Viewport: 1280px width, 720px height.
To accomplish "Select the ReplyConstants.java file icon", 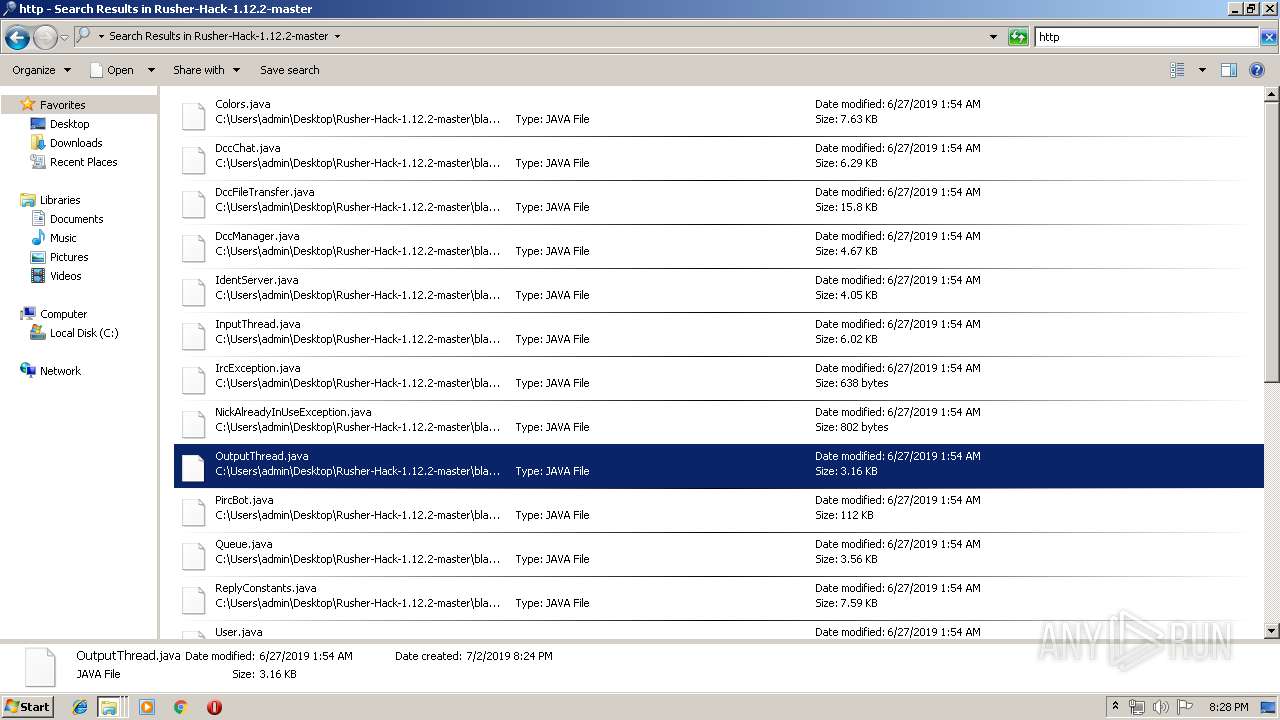I will click(193, 600).
